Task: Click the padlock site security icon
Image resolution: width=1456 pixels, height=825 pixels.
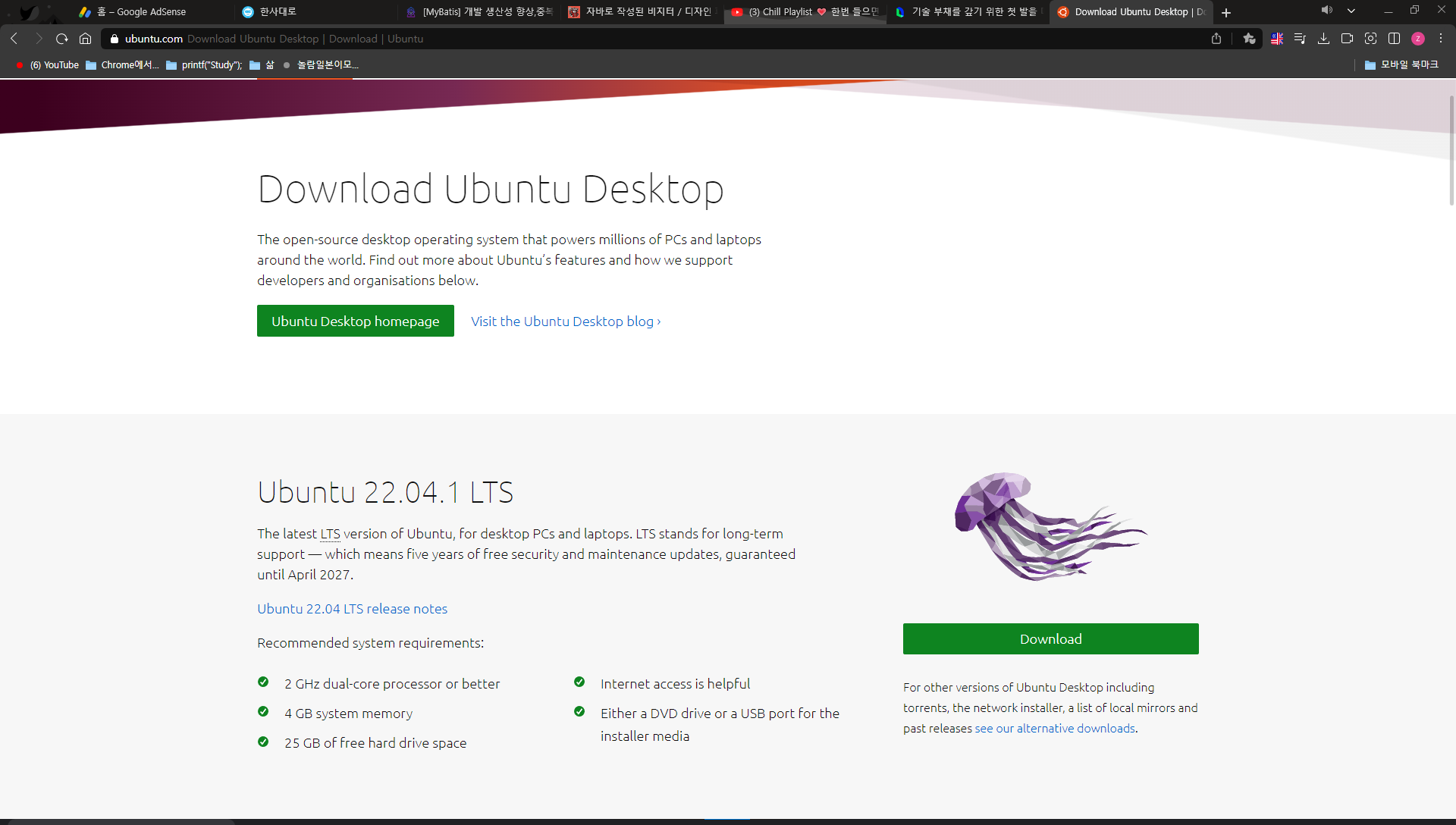Action: [115, 39]
